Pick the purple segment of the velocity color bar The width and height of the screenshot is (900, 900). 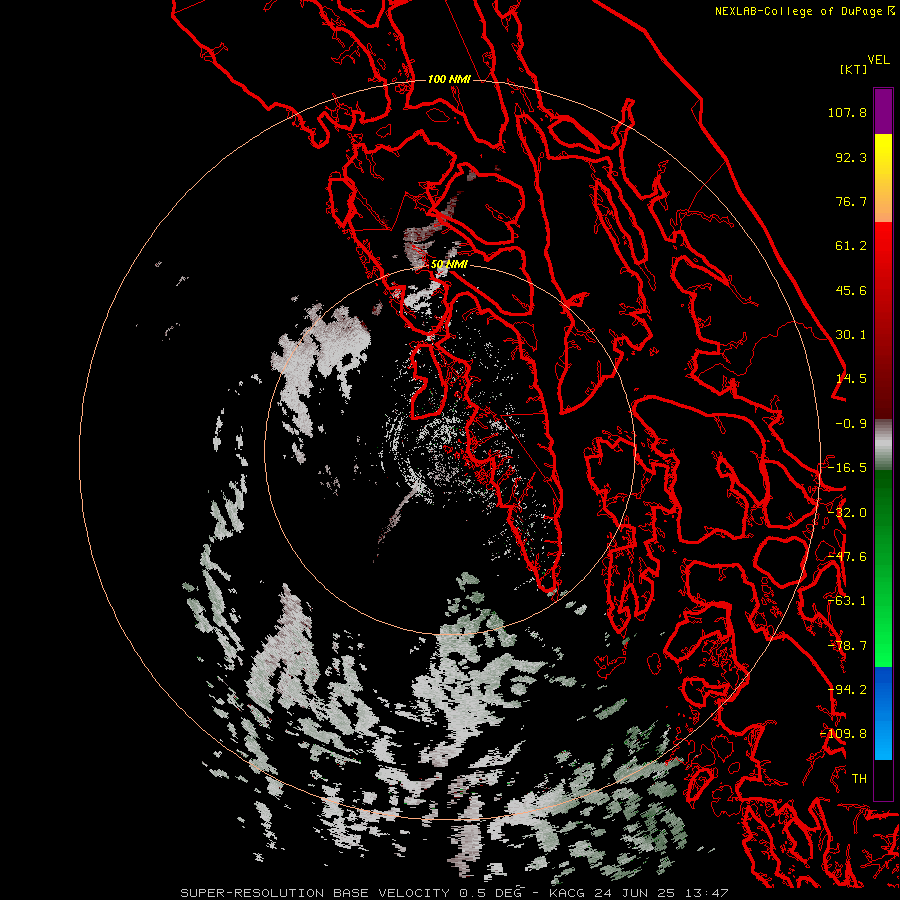[x=883, y=111]
